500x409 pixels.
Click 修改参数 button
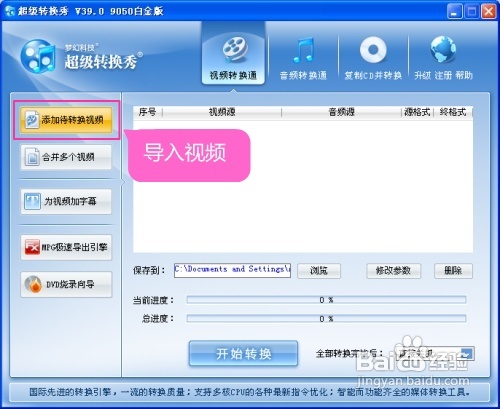coord(393,270)
